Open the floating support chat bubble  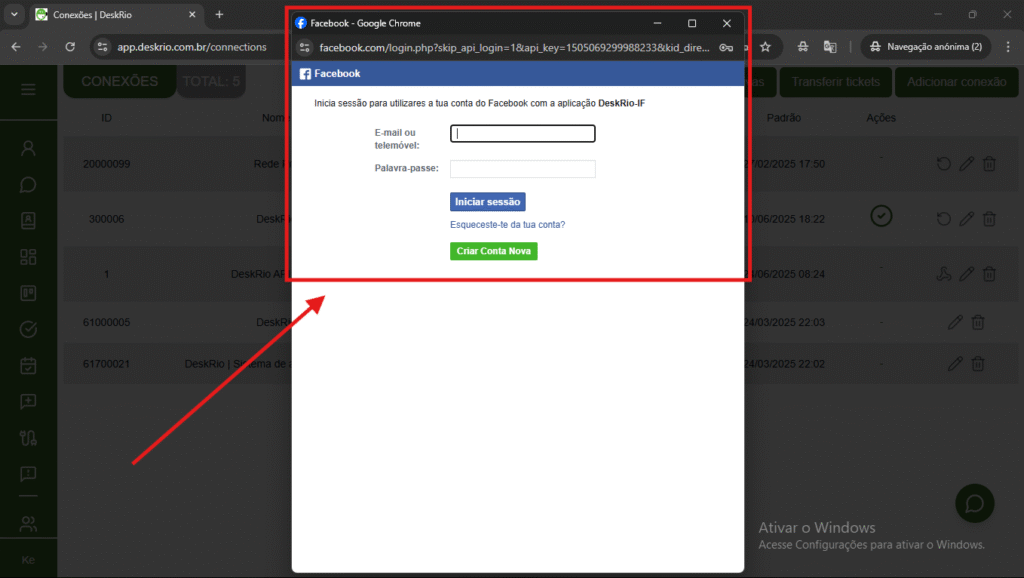974,504
